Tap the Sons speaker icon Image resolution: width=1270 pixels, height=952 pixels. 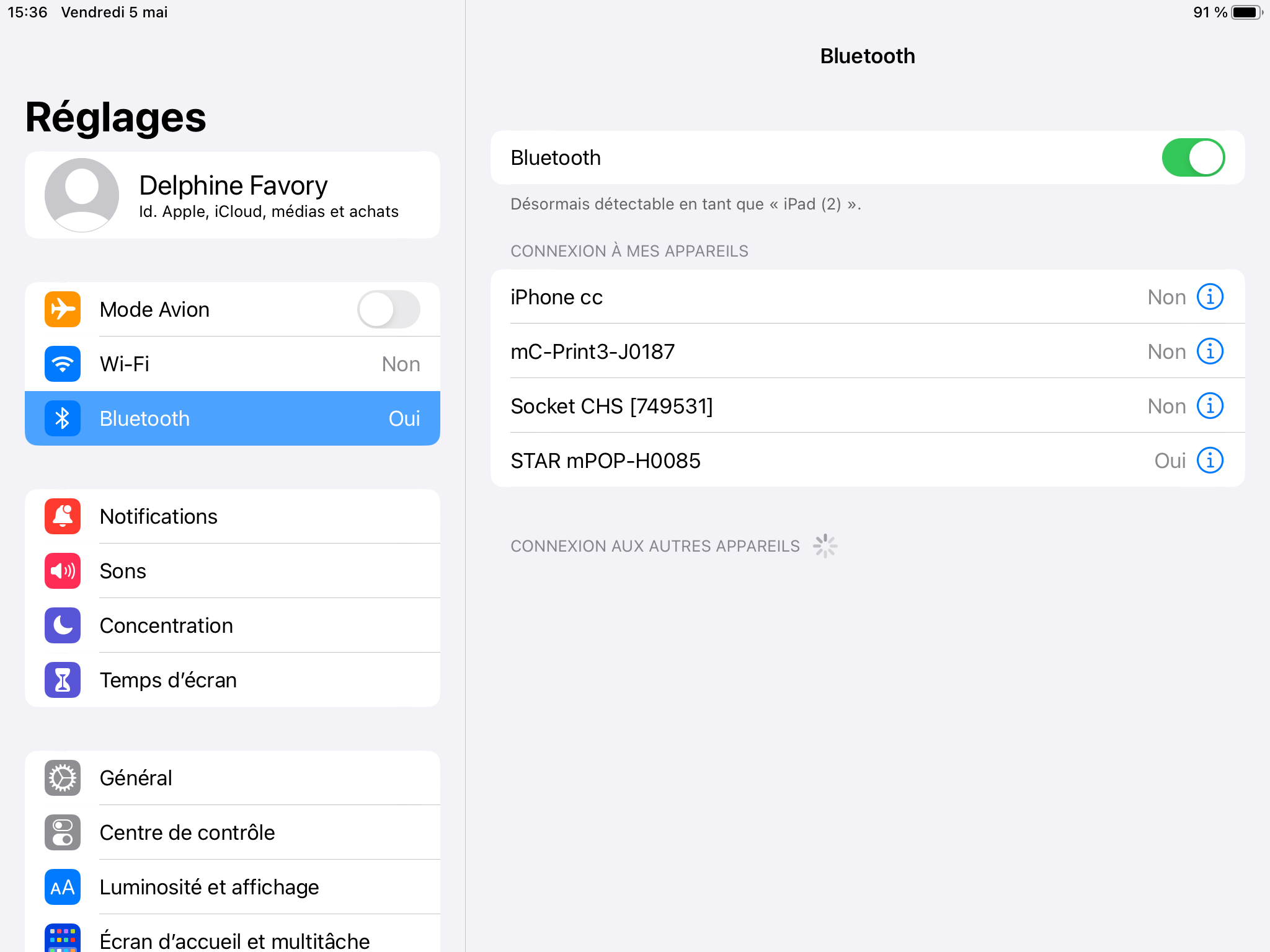pyautogui.click(x=63, y=570)
